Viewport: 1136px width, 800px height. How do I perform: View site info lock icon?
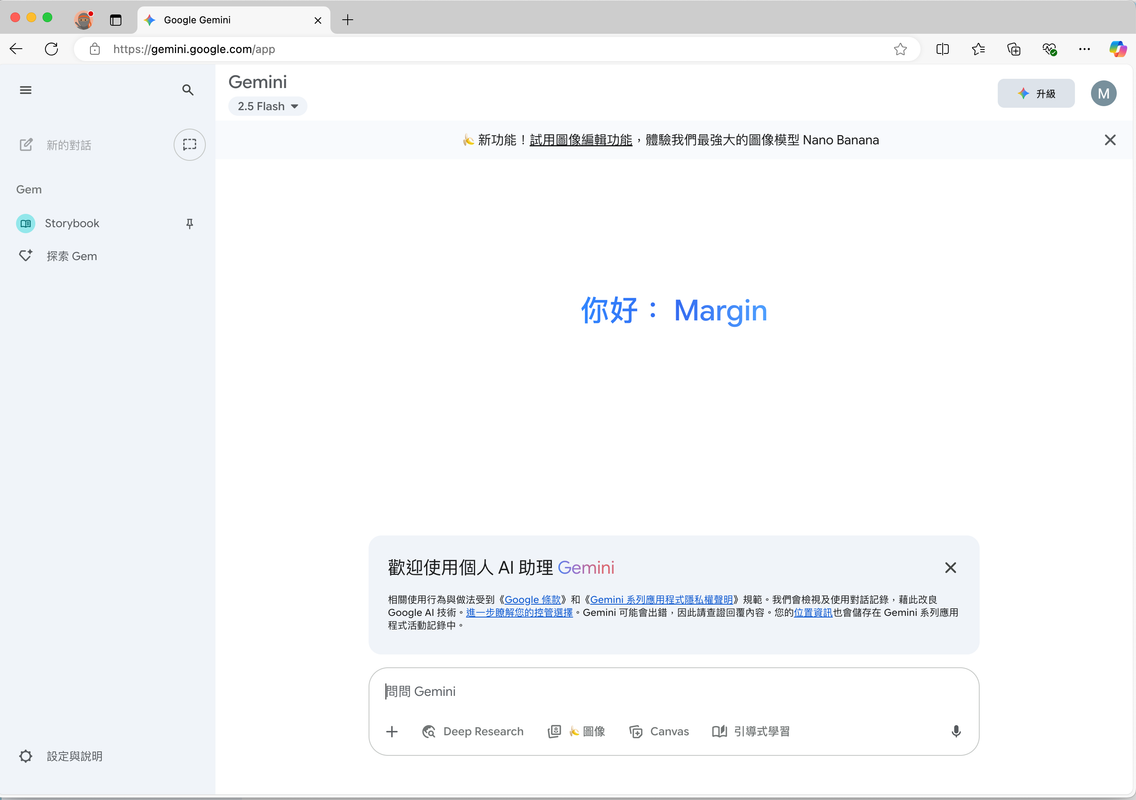tap(95, 49)
